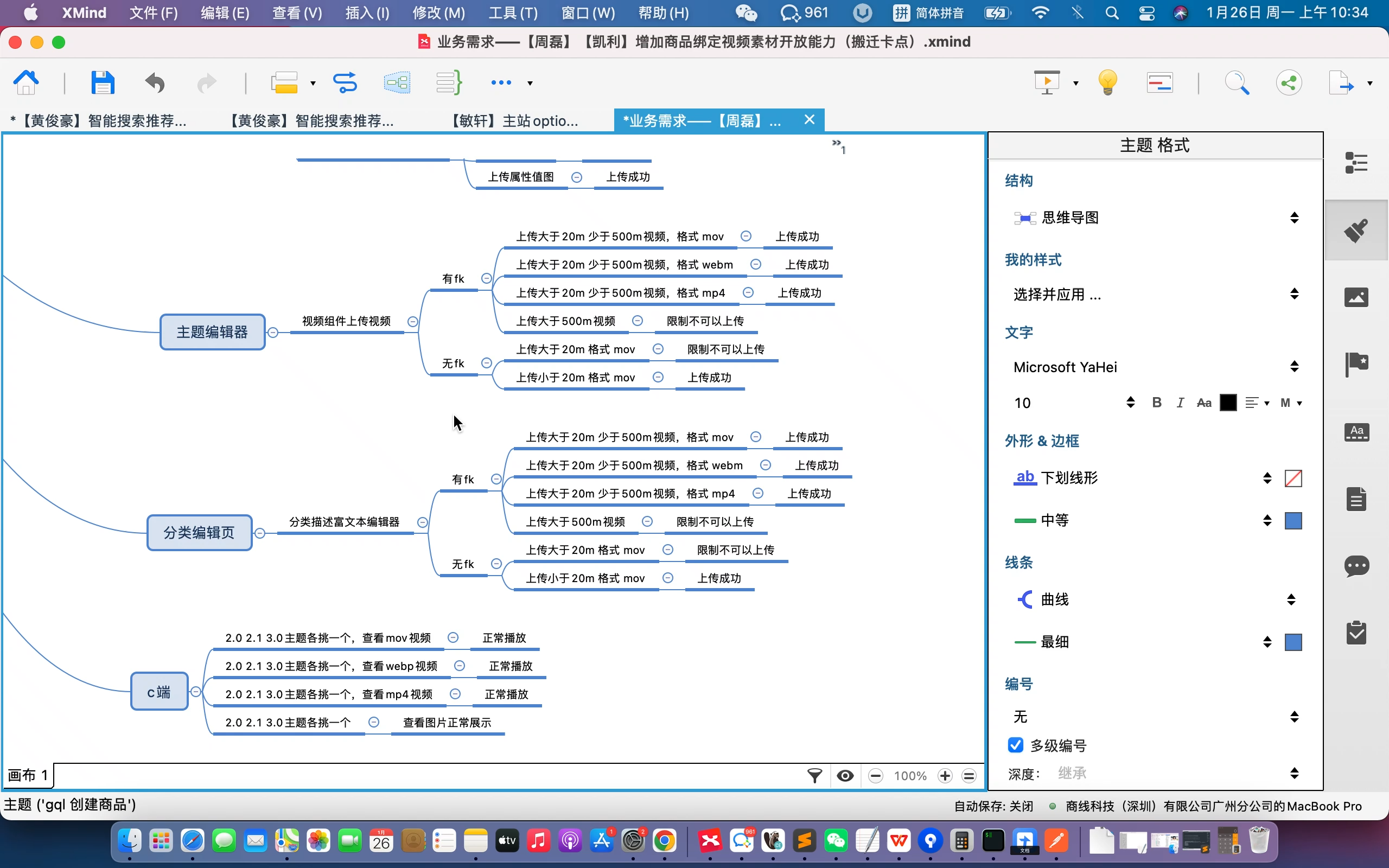Collapse the 分类描述富文本编辑器 subtopic
1389x868 pixels.
423,522
